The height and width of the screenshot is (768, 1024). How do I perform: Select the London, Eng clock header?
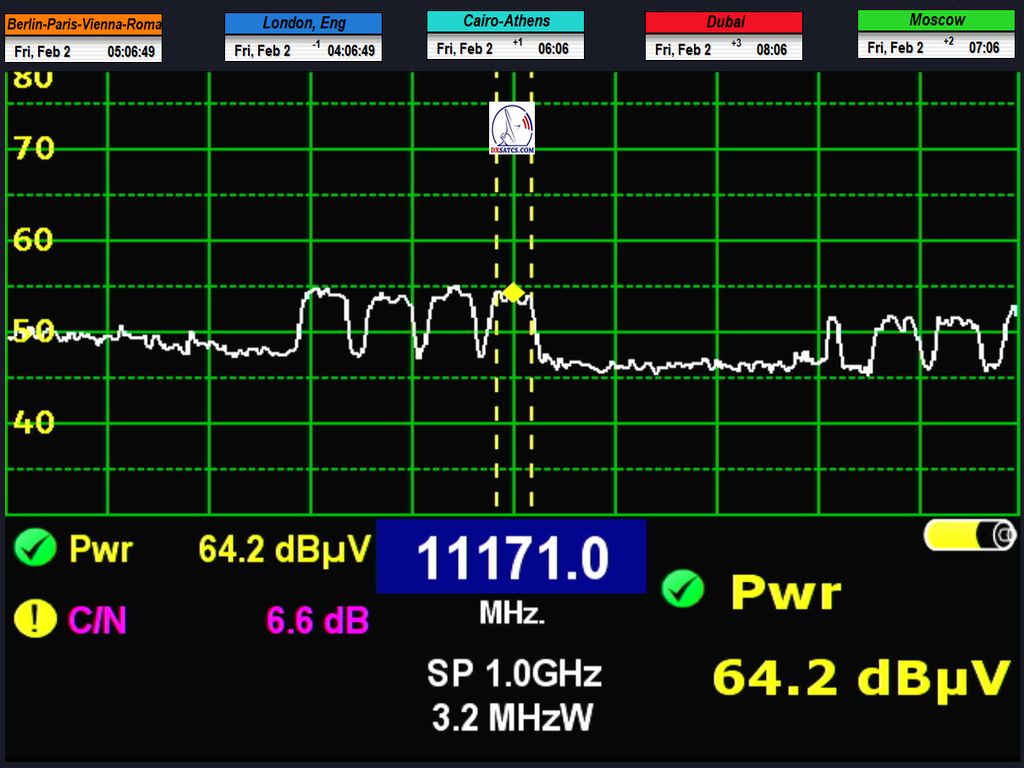point(303,23)
